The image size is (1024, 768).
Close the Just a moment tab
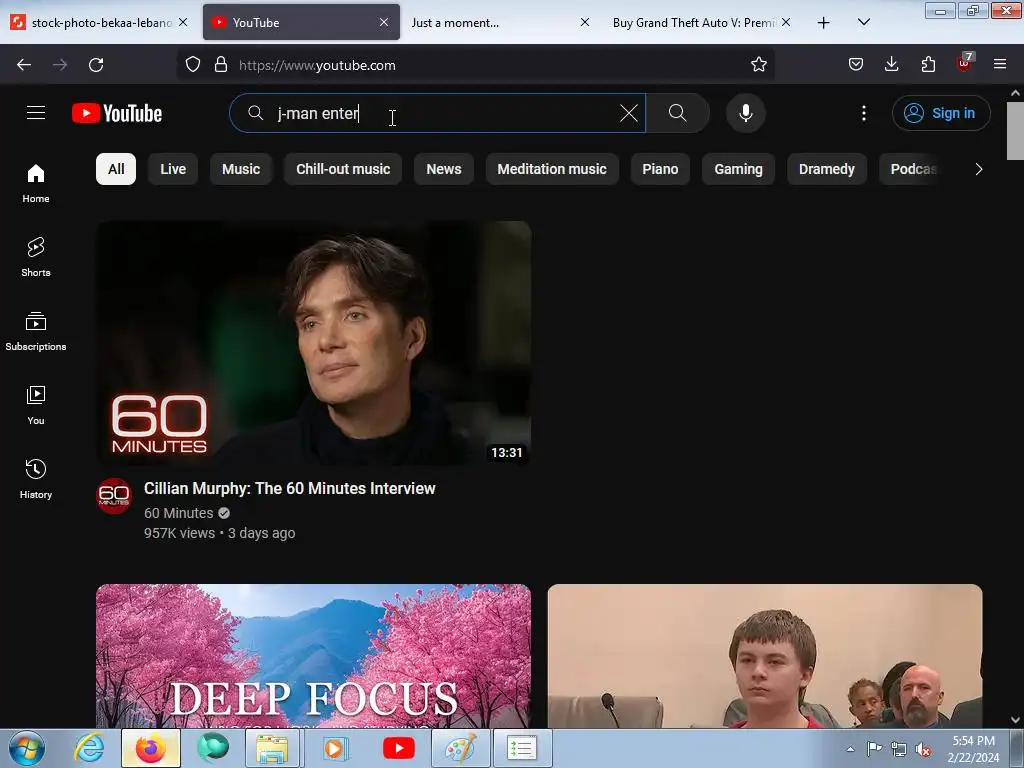pyautogui.click(x=585, y=23)
